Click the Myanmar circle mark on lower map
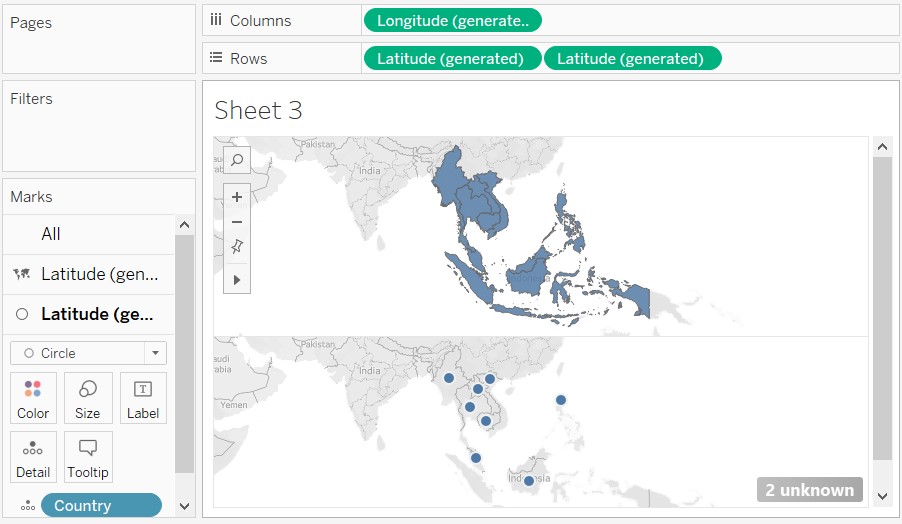Viewport: 902px width, 524px height. pyautogui.click(x=449, y=378)
